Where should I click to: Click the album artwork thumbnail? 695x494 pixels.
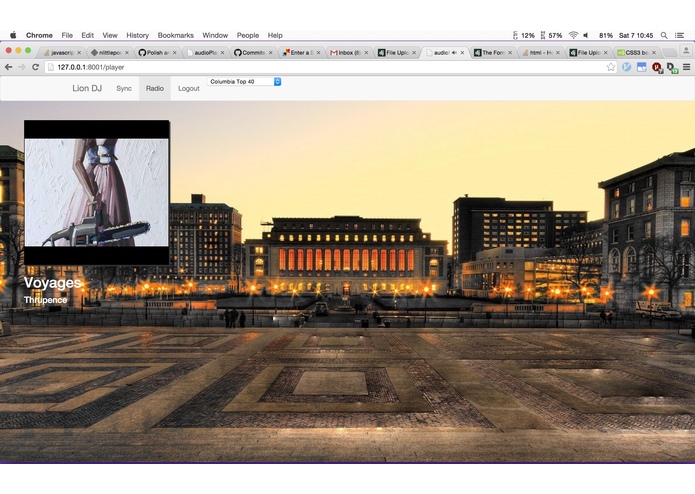(97, 192)
